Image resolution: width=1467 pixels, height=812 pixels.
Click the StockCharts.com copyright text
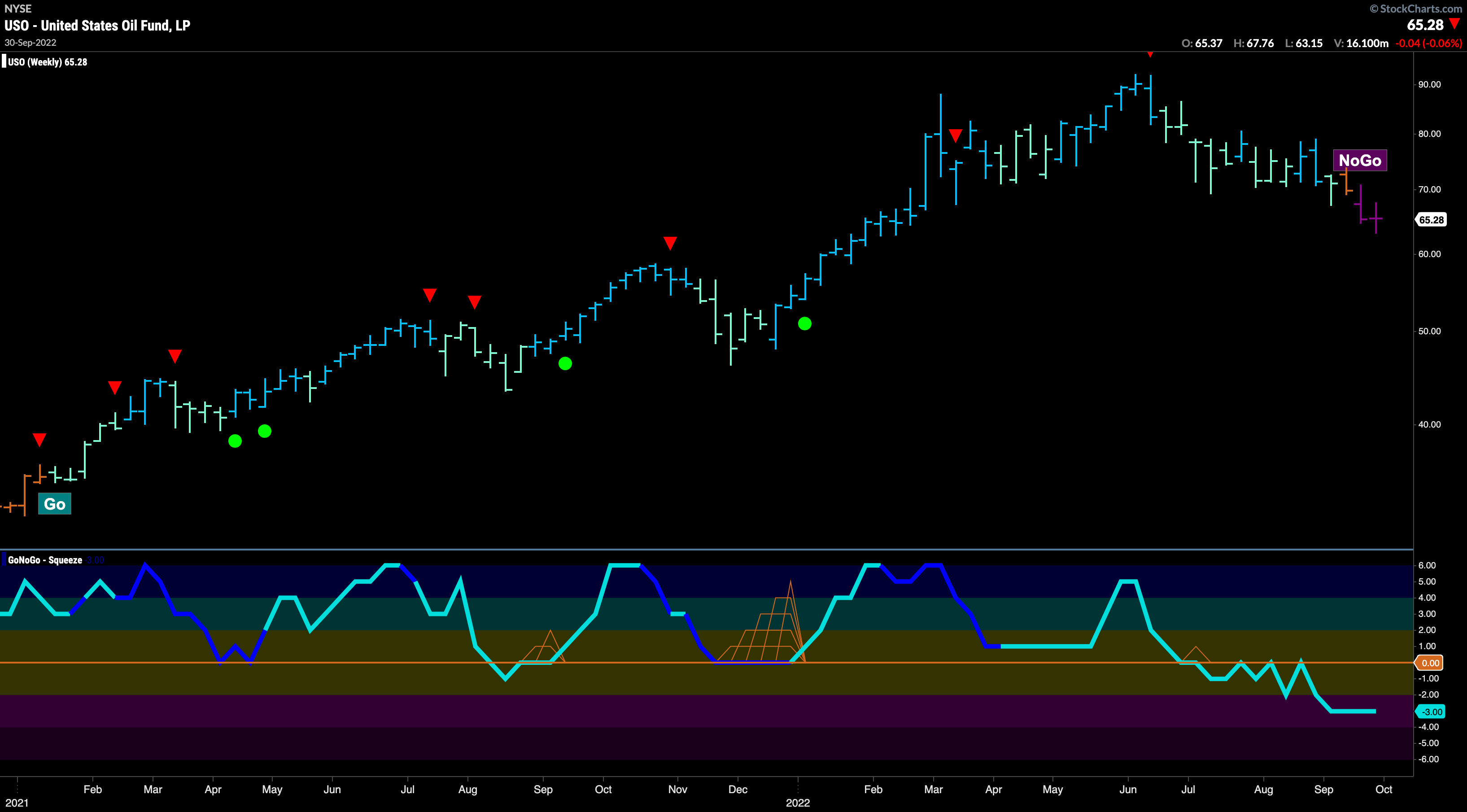click(1416, 9)
